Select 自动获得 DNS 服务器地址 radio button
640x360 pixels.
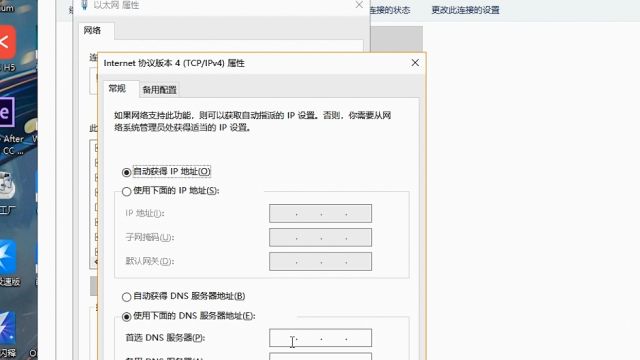point(126,297)
